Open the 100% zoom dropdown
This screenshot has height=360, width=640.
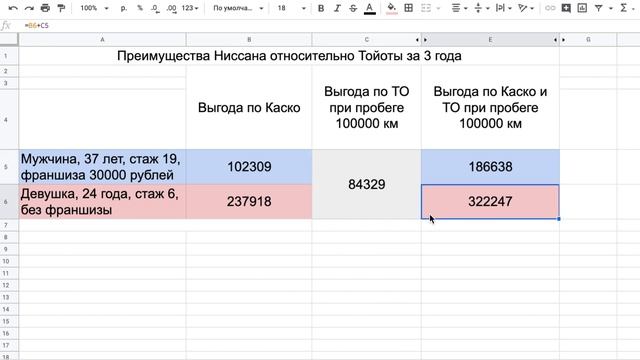click(94, 8)
